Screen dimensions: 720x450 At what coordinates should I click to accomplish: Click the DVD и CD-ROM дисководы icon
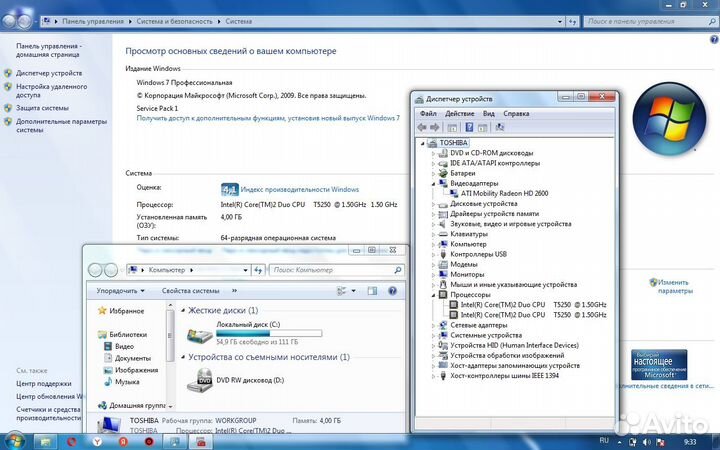pos(443,153)
